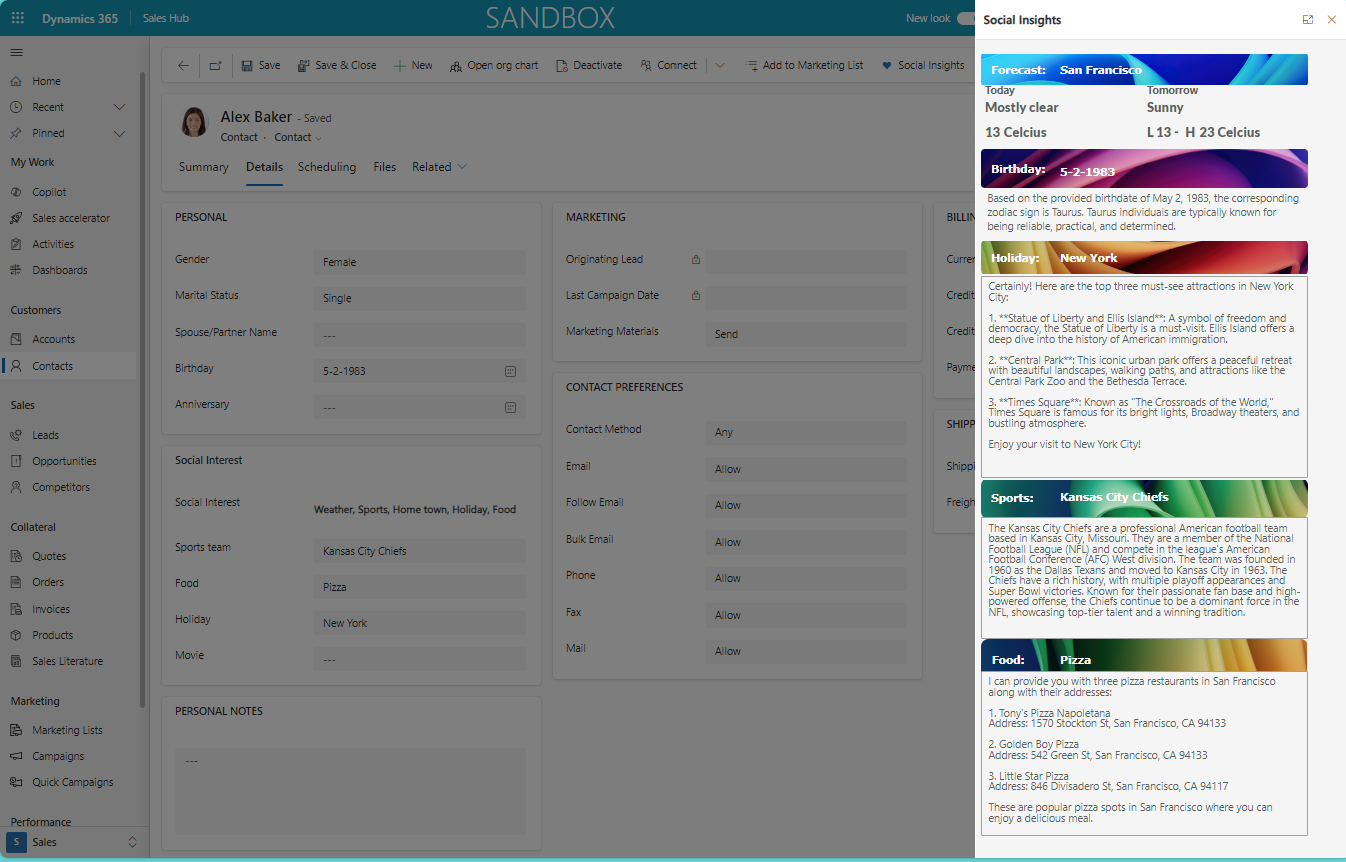Open the Contact form selector dropdown
Viewport: 1346px width, 862px height.
click(298, 137)
